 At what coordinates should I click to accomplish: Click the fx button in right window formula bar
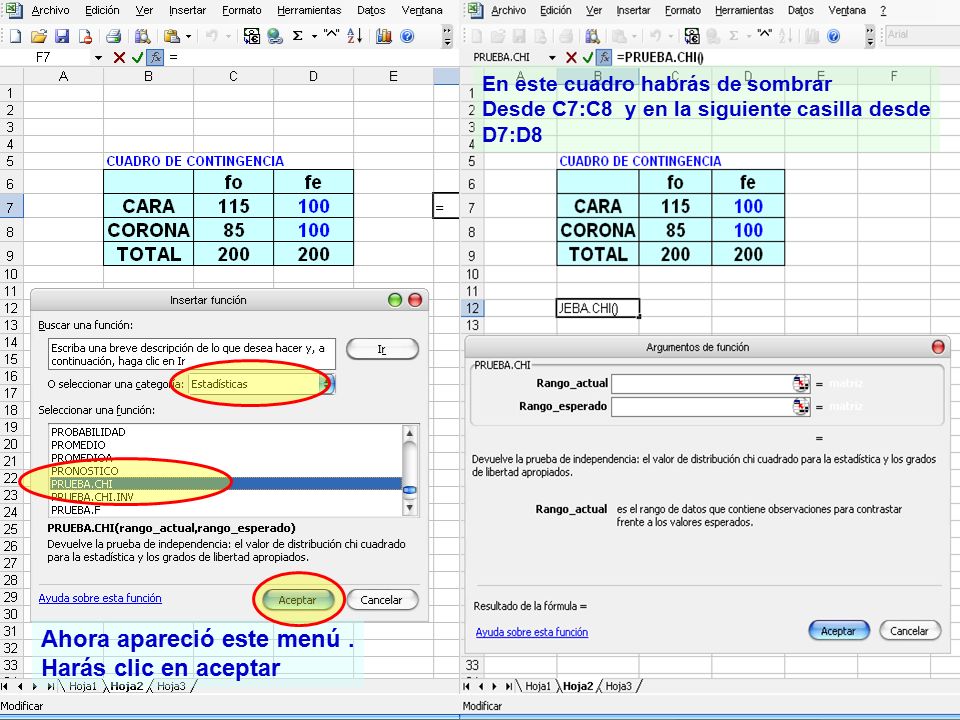point(605,58)
